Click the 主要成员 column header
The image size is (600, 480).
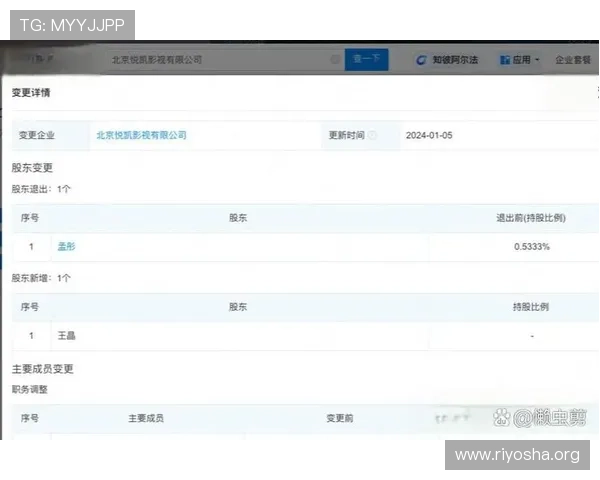[146, 418]
